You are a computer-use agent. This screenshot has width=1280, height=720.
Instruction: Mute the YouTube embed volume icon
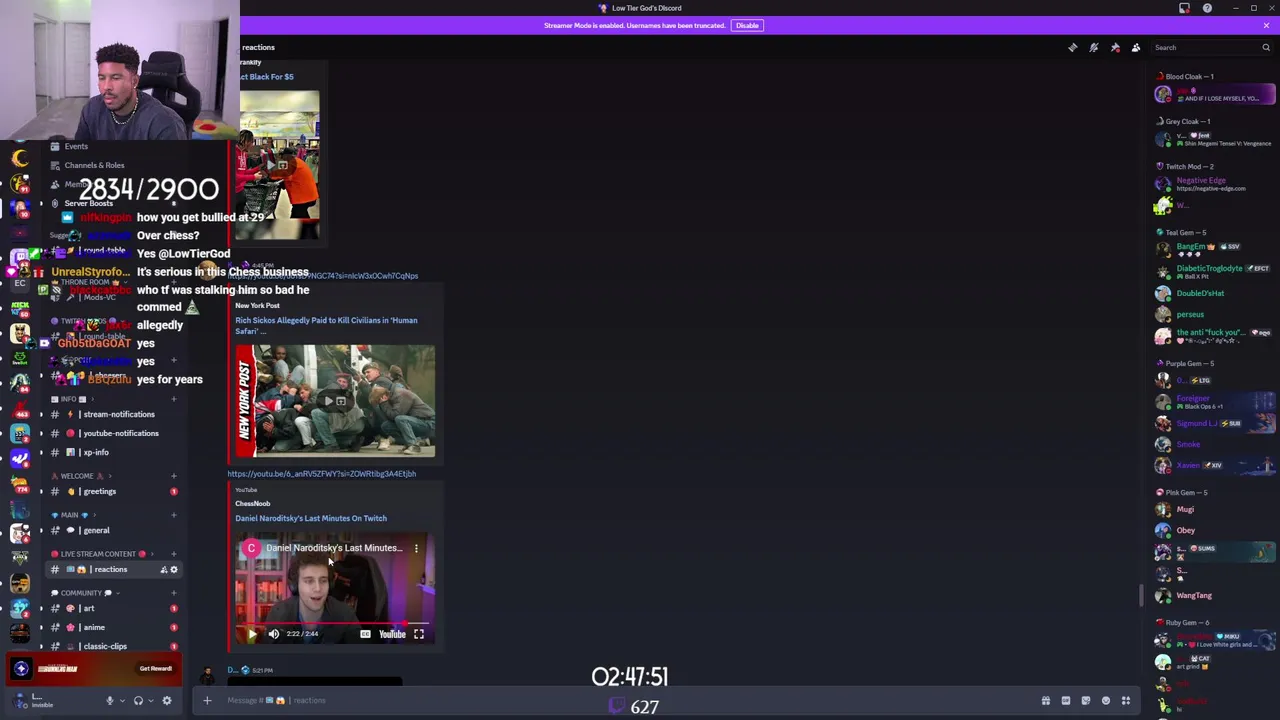tap(274, 634)
